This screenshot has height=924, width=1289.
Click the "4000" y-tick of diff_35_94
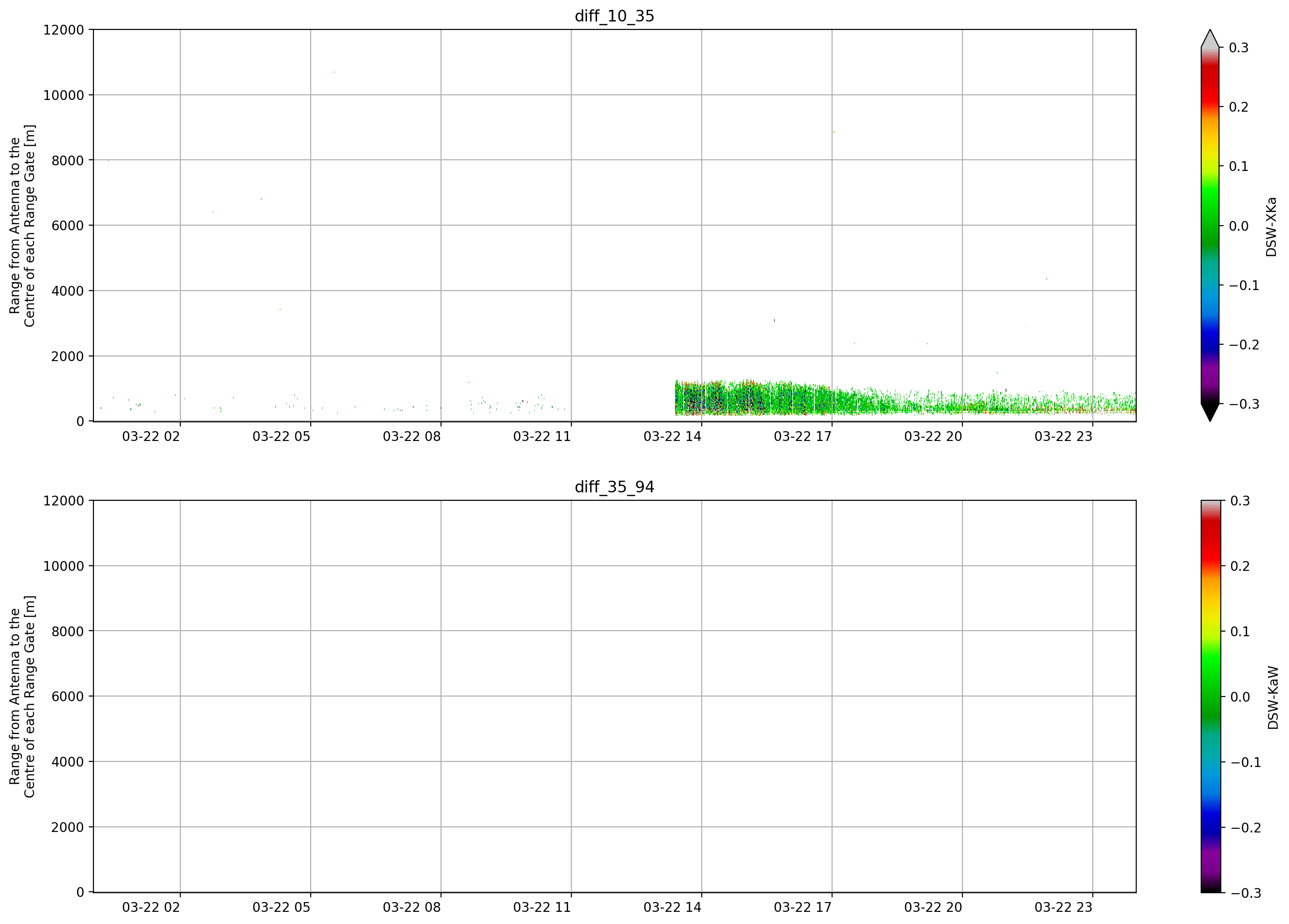pyautogui.click(x=68, y=762)
